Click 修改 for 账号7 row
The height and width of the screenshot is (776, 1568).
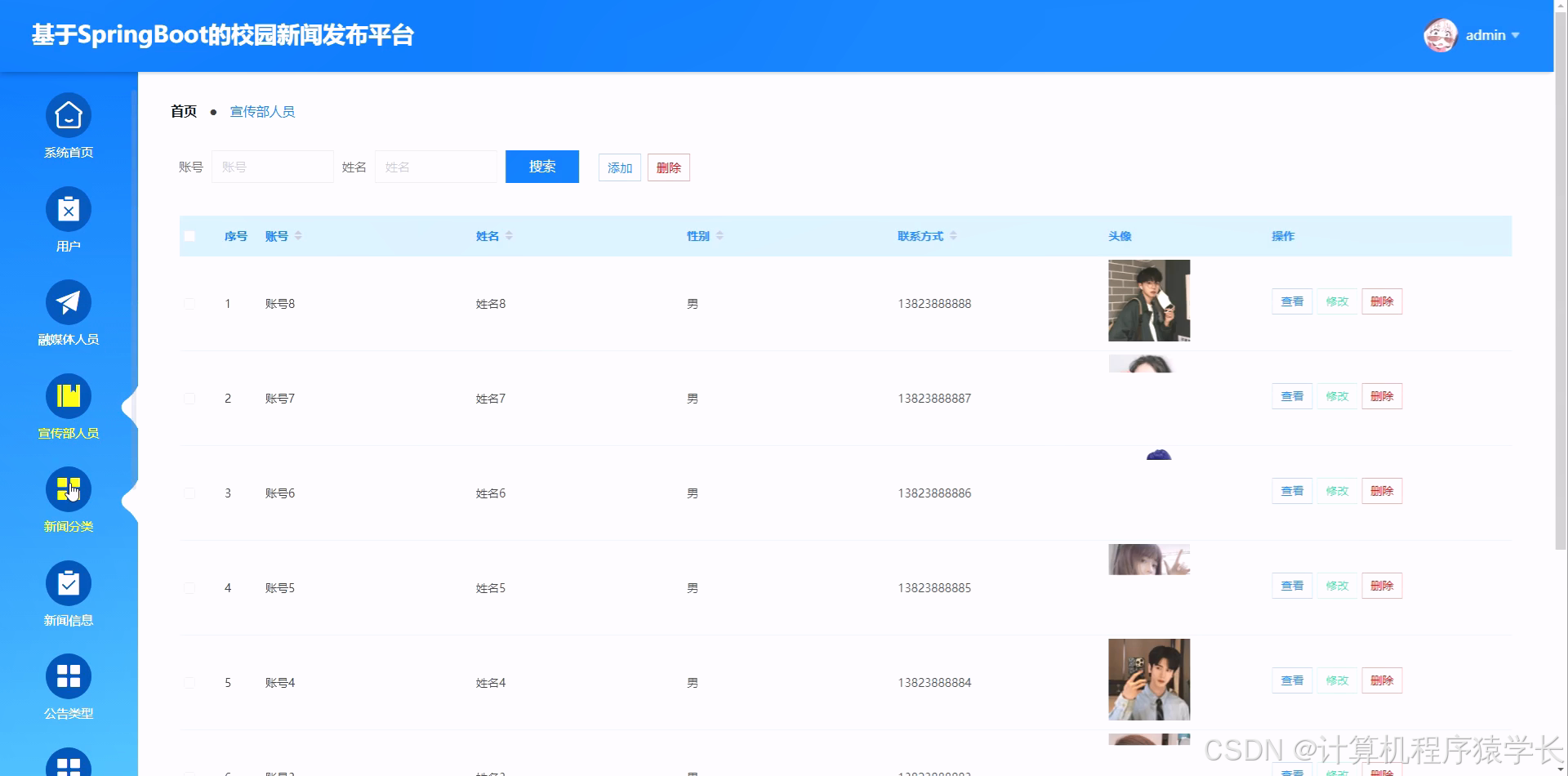click(1337, 396)
